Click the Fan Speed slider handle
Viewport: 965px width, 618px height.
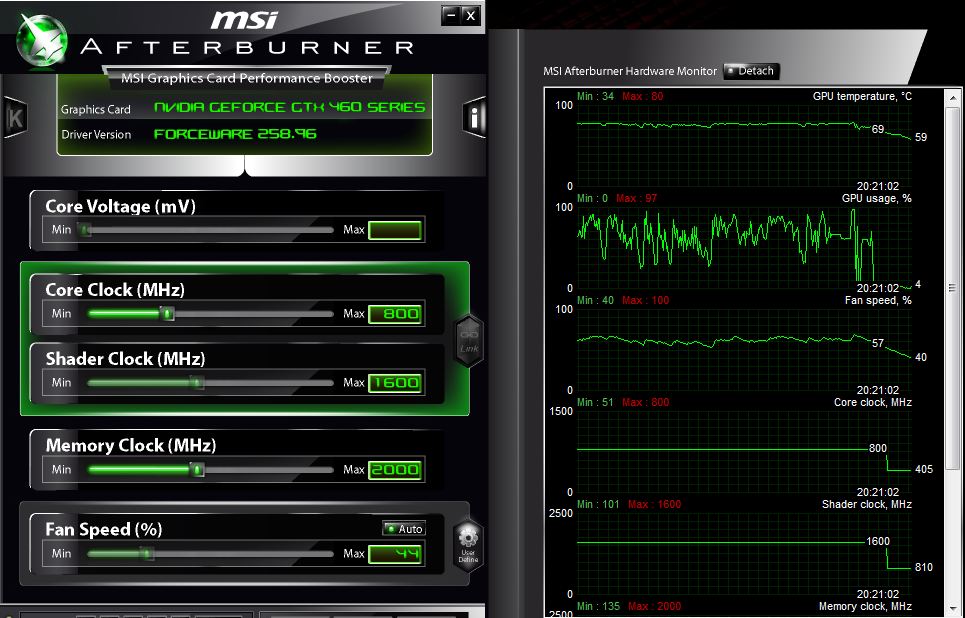coord(146,554)
